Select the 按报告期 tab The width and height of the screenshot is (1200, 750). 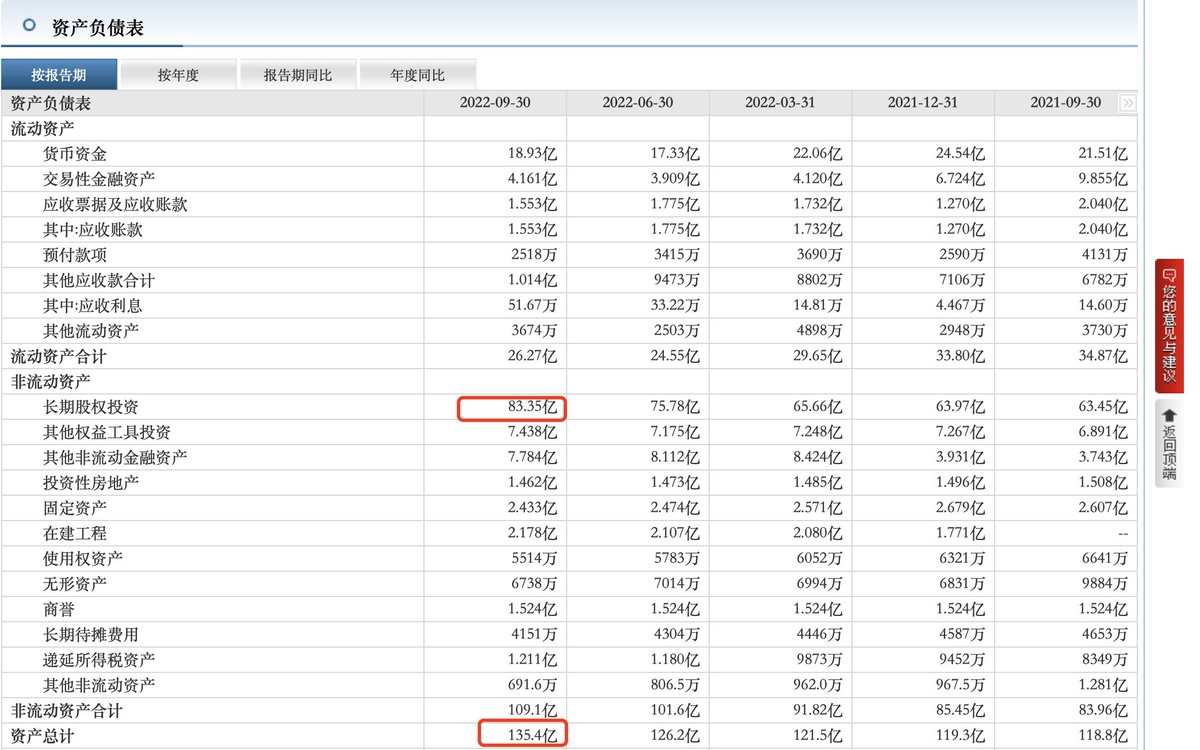coord(58,75)
